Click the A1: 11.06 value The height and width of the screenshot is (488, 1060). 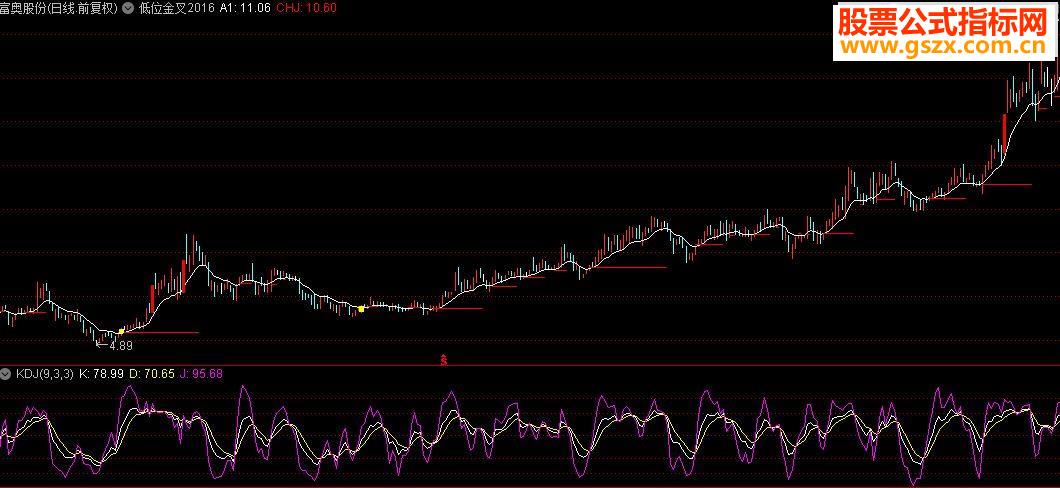coord(245,8)
